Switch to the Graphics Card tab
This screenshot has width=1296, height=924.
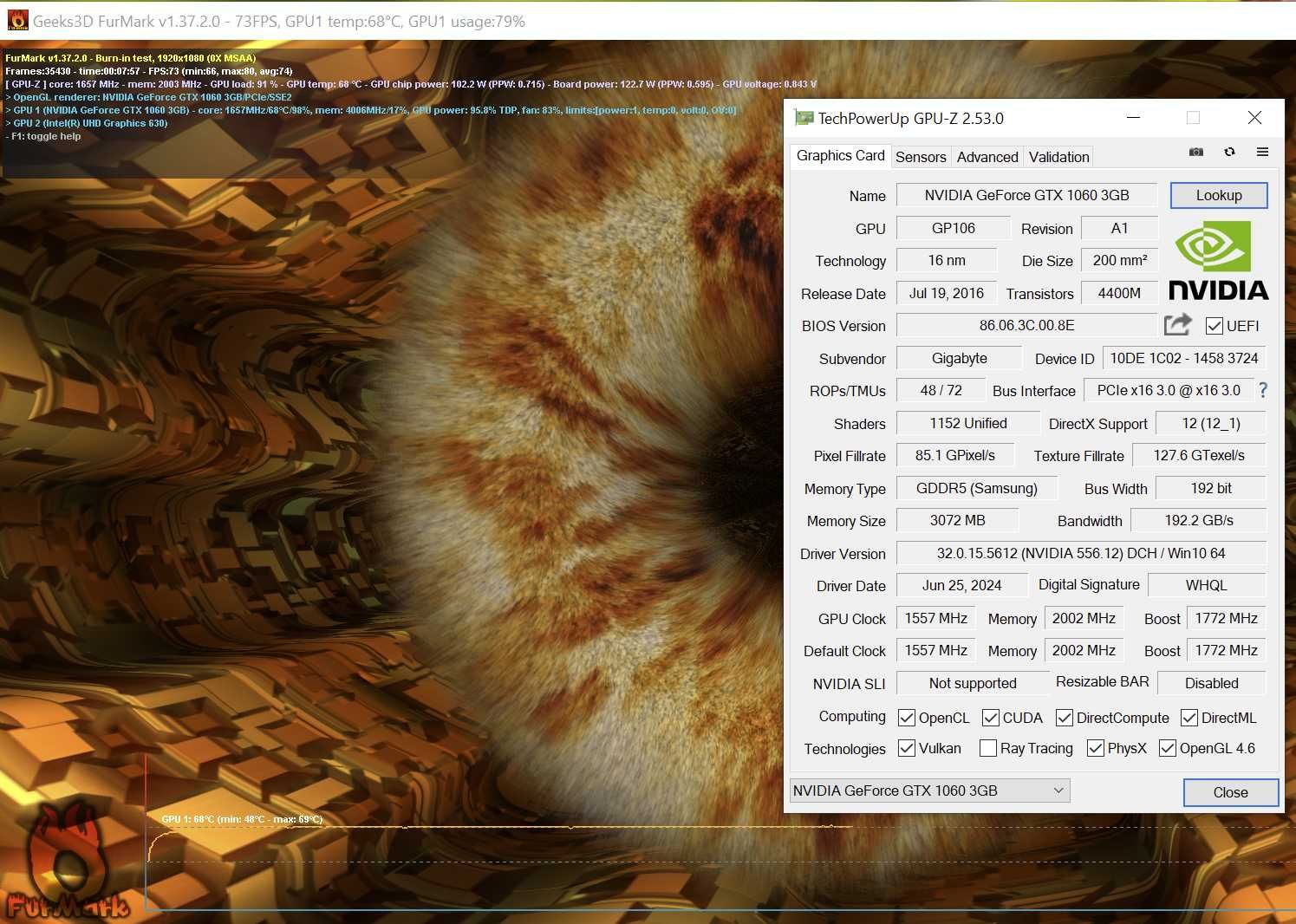[x=840, y=156]
